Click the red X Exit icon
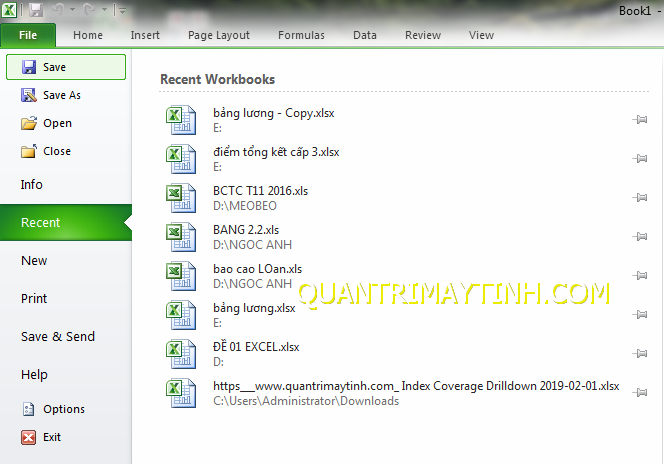This screenshot has height=464, width=664. coord(28,437)
